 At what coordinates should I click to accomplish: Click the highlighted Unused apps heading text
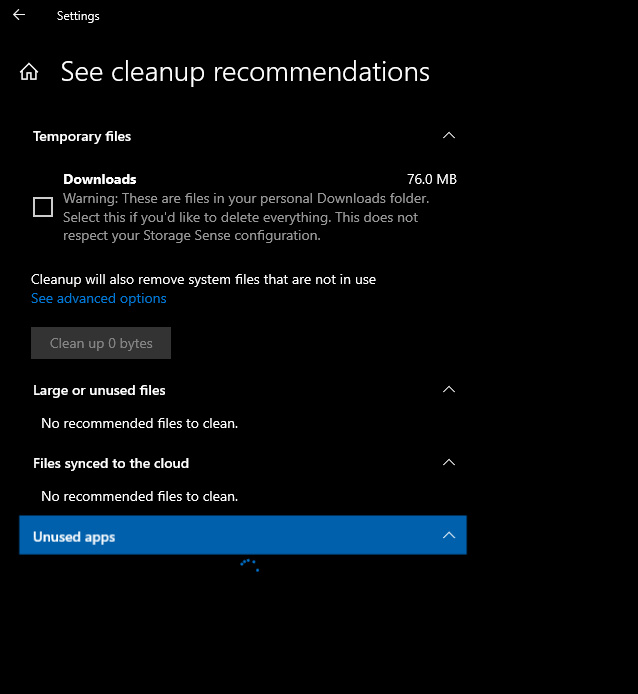coord(74,537)
